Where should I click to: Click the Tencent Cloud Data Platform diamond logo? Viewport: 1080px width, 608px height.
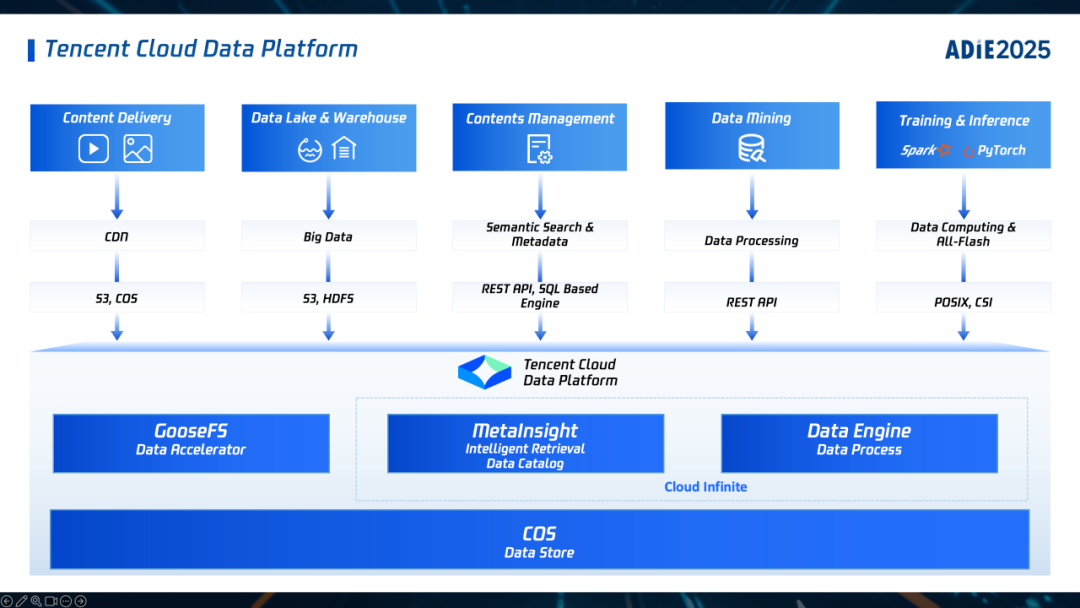(484, 372)
